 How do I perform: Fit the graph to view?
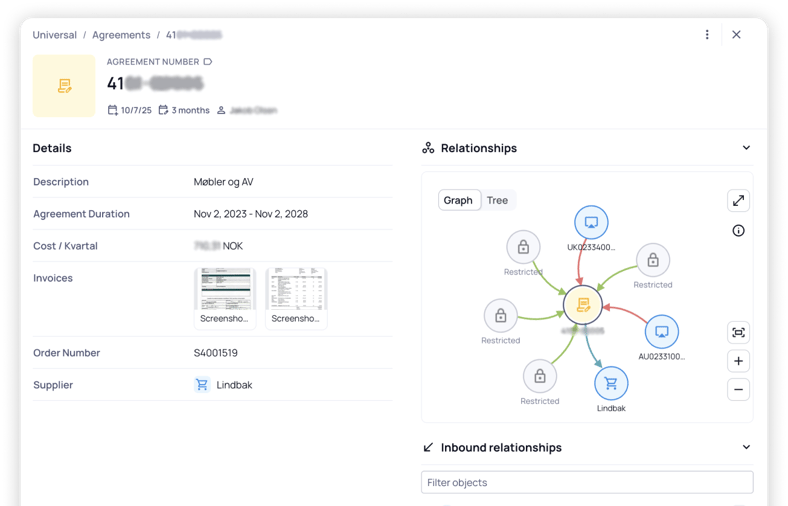coord(738,333)
